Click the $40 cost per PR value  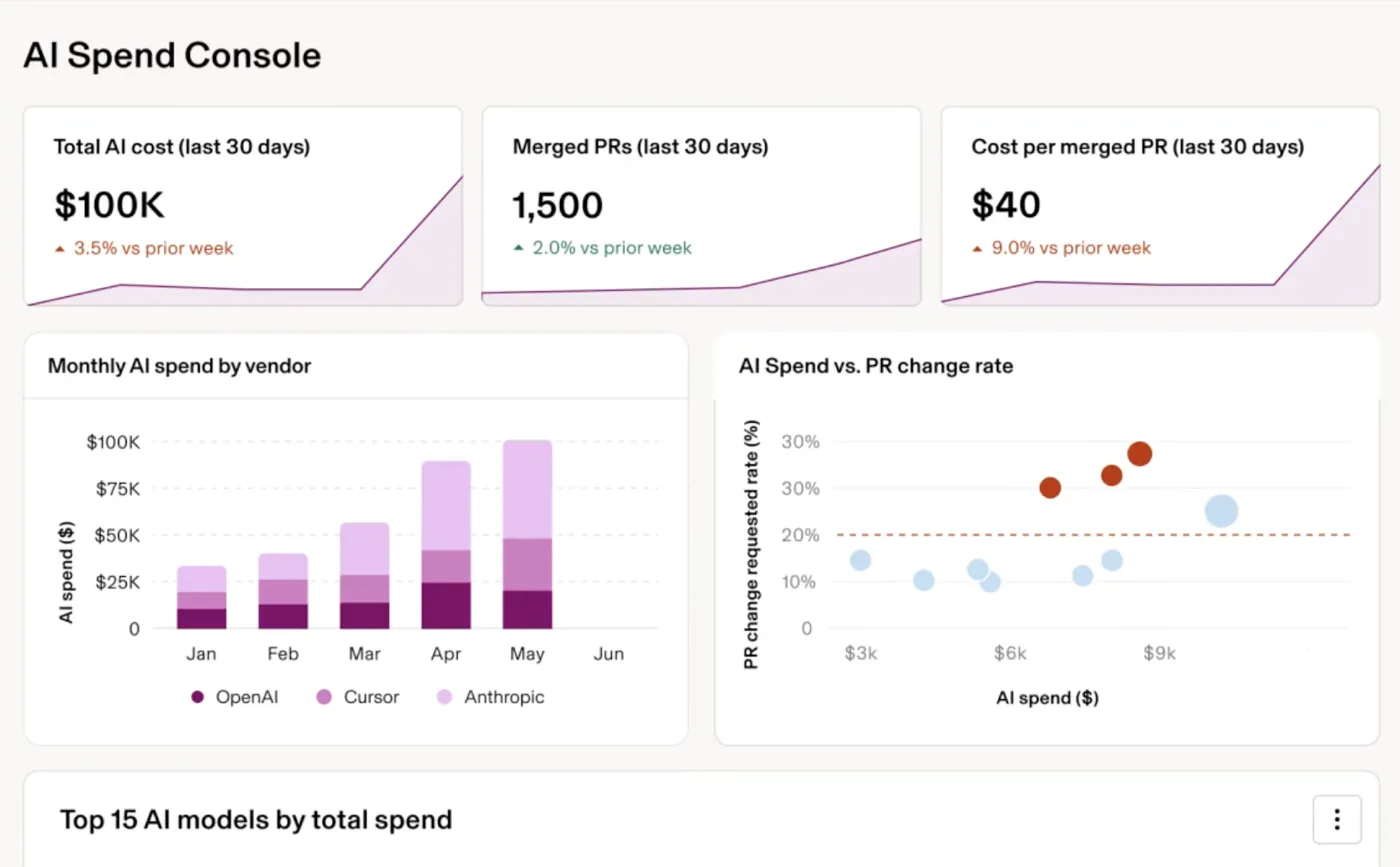click(x=1006, y=205)
